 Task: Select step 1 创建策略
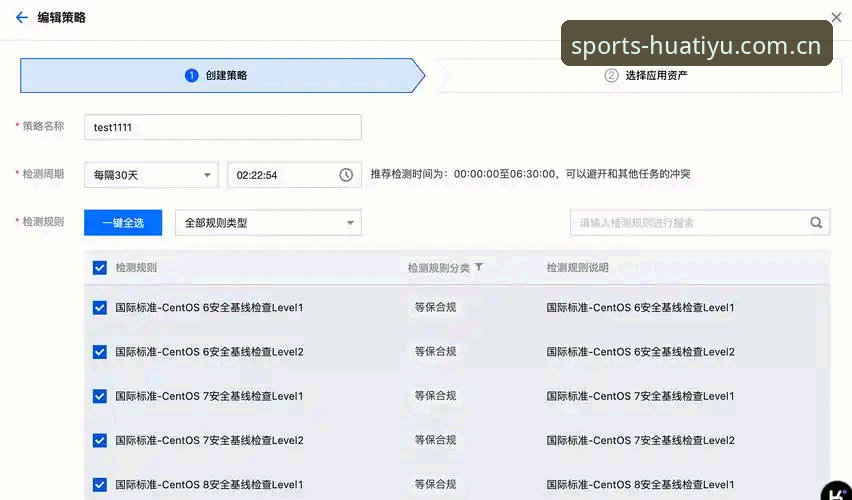coord(223,76)
